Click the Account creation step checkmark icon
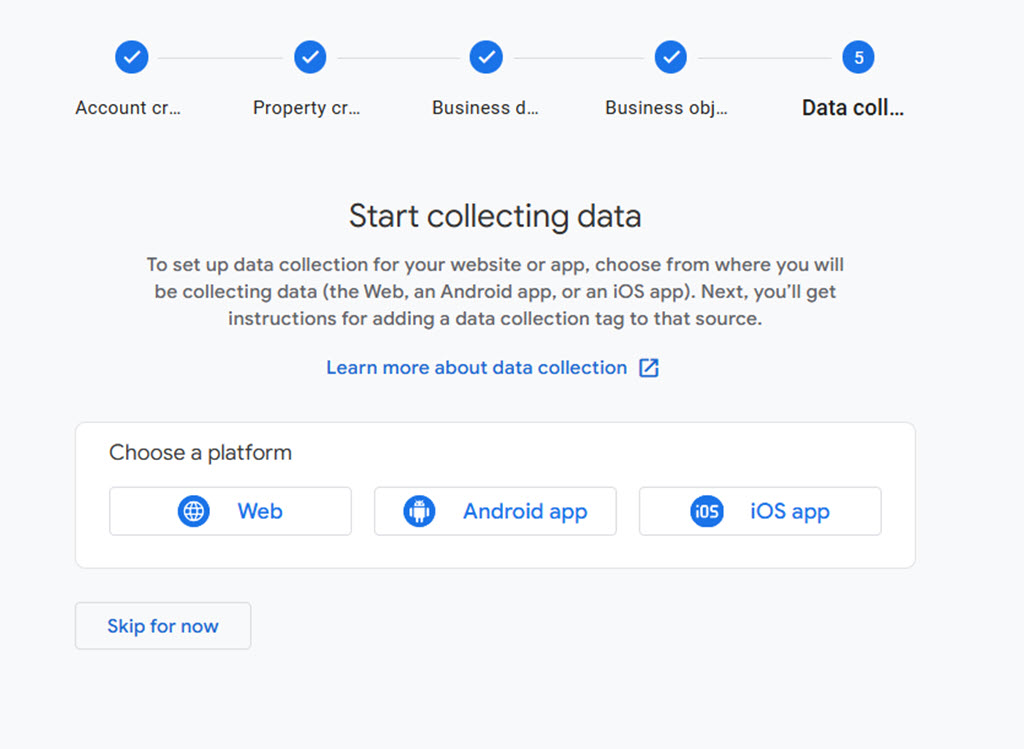This screenshot has width=1024, height=749. tap(132, 57)
